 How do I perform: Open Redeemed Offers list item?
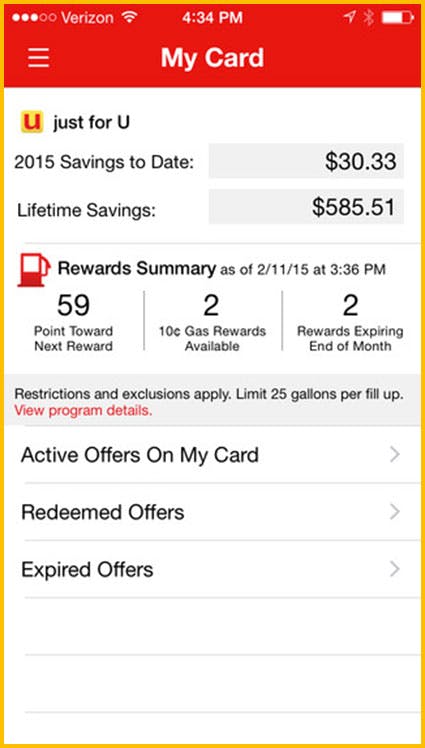point(212,512)
